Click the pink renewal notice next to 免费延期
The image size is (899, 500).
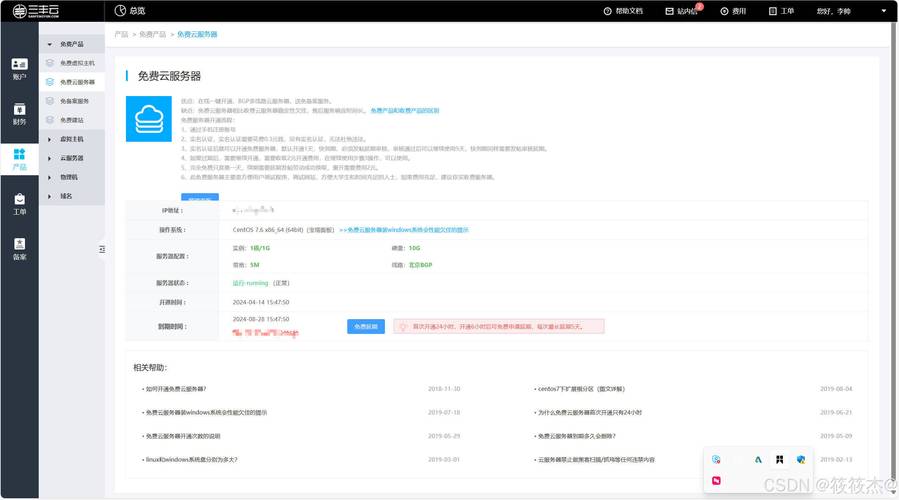tap(499, 326)
